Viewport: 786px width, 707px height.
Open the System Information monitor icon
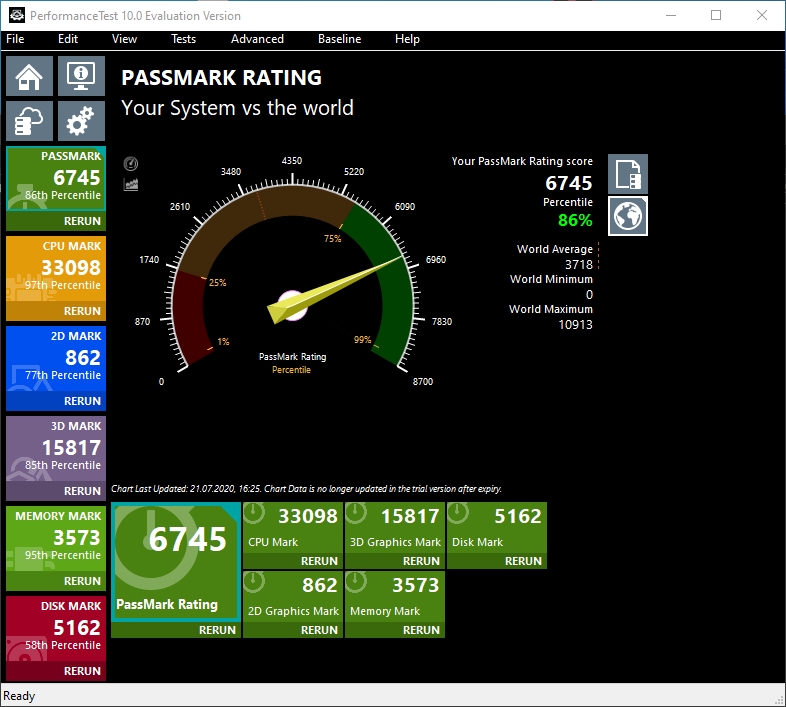click(81, 76)
